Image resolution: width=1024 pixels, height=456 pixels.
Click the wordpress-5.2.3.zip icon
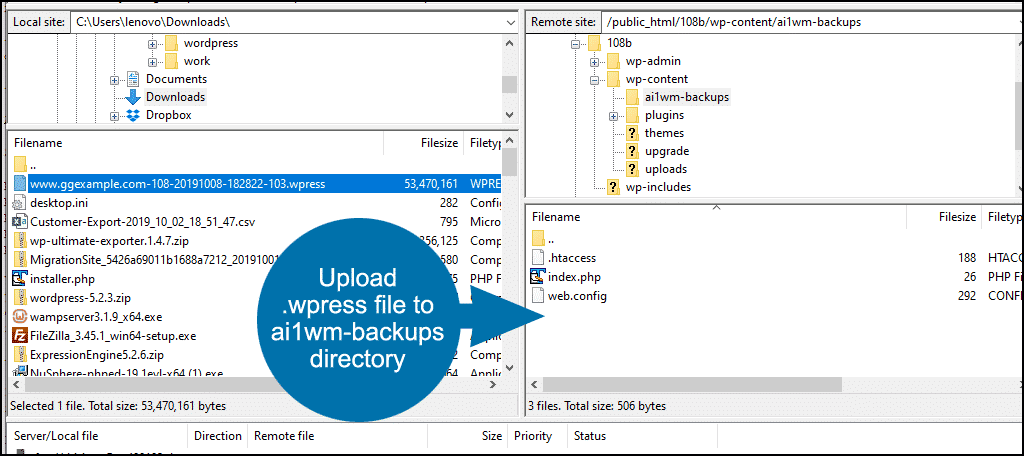(20, 298)
